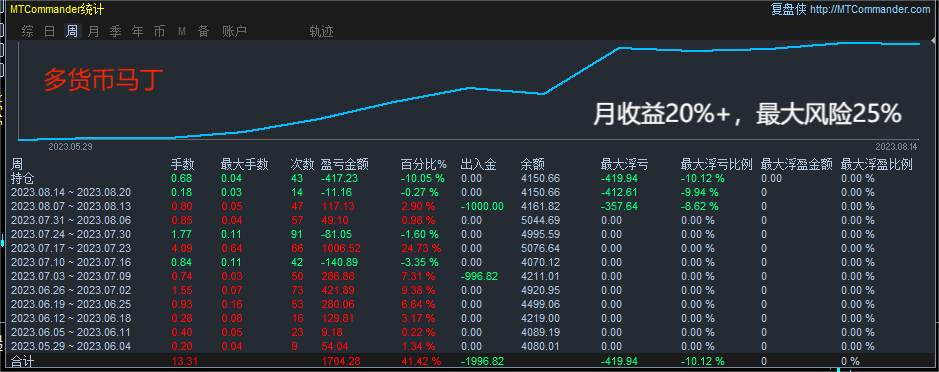Click the 最大浮亏比例 column header
939x372 pixels.
(x=717, y=165)
